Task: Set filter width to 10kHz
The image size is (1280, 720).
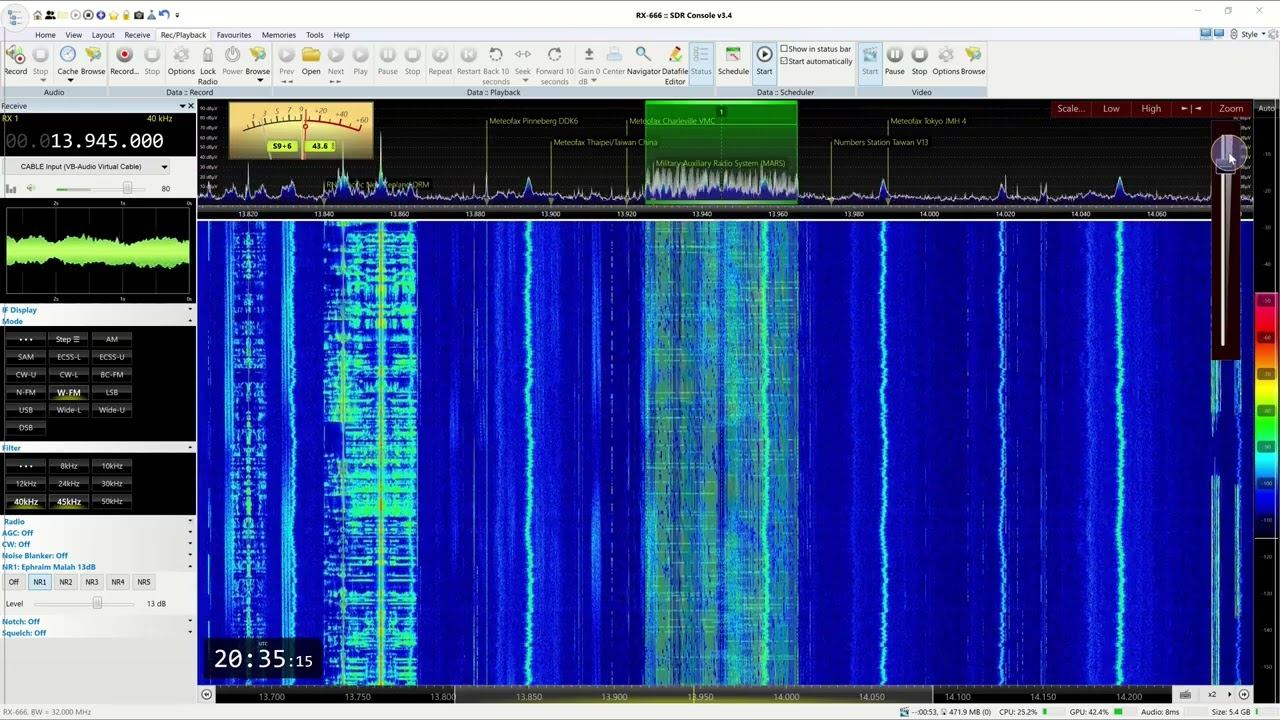Action: (x=112, y=466)
